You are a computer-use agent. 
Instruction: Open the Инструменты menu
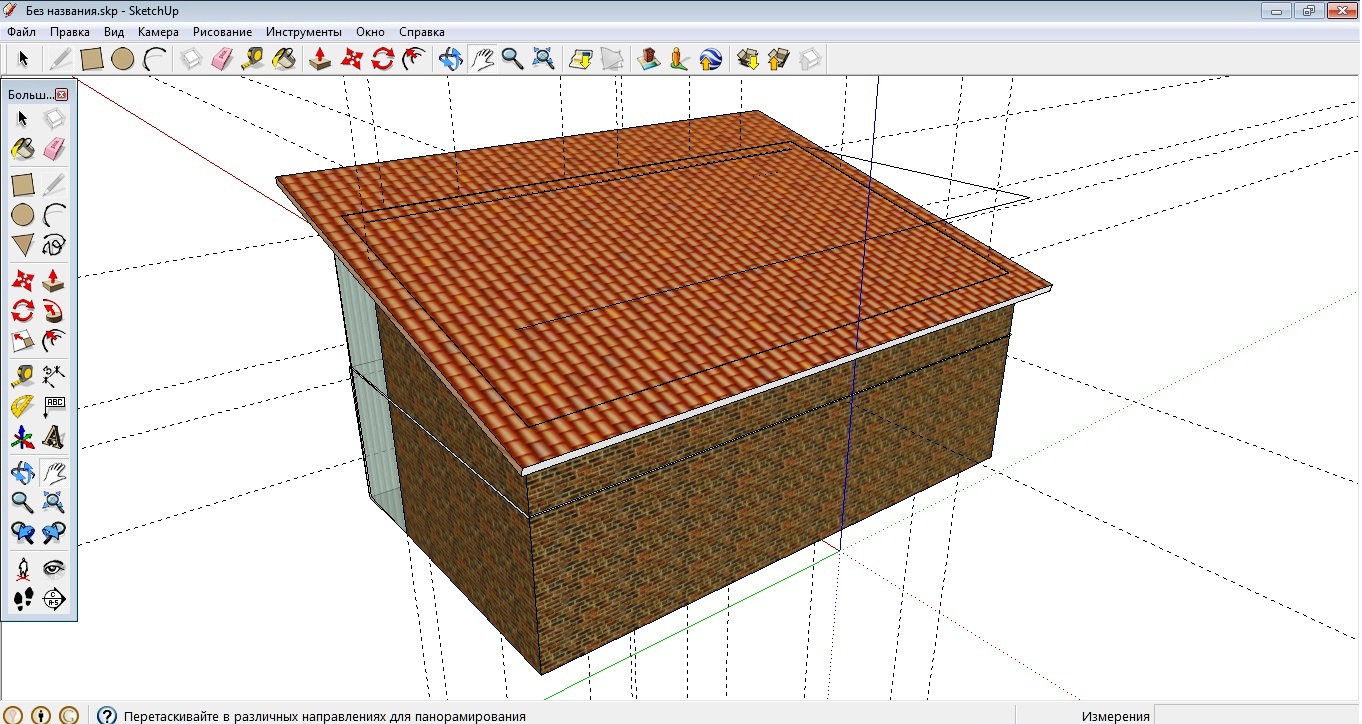tap(303, 32)
